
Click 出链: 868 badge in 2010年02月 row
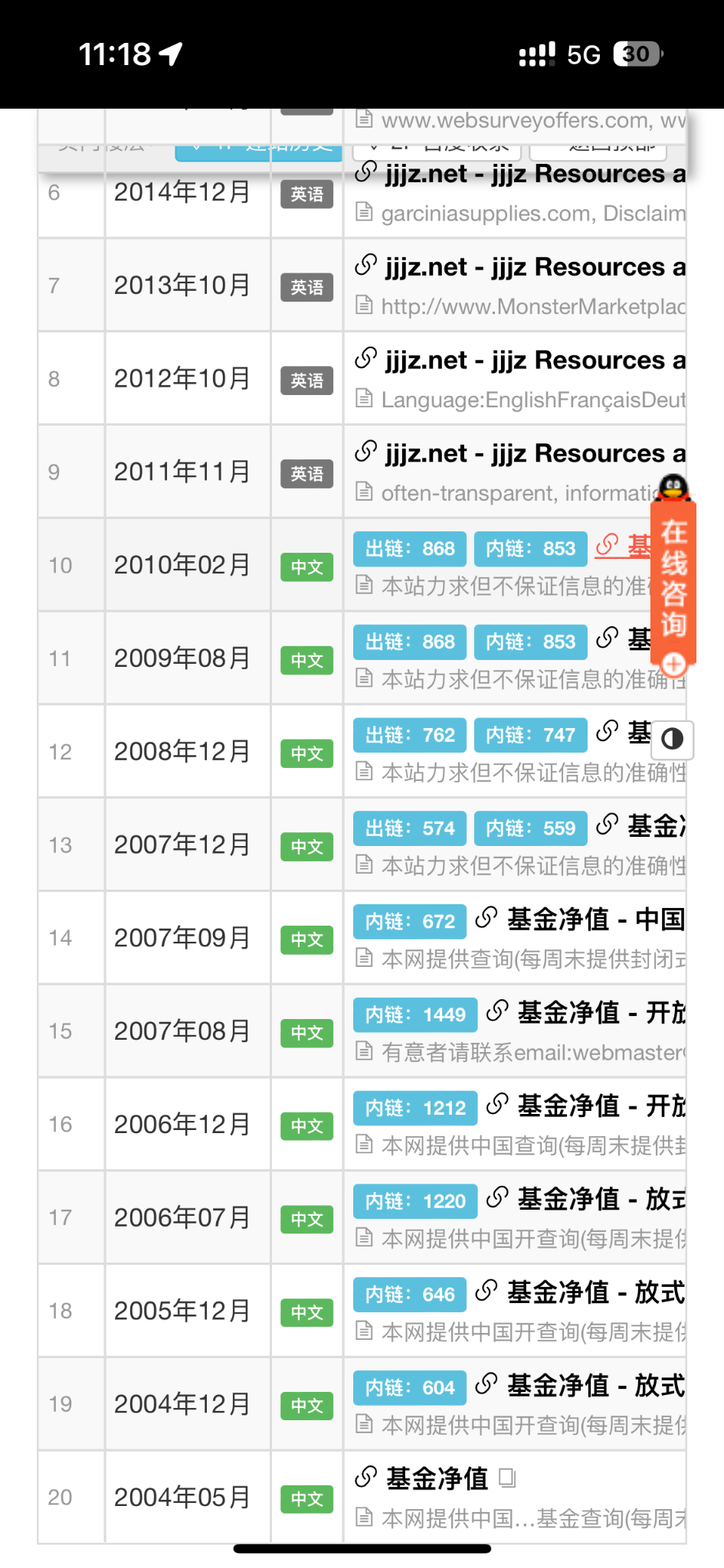[410, 548]
